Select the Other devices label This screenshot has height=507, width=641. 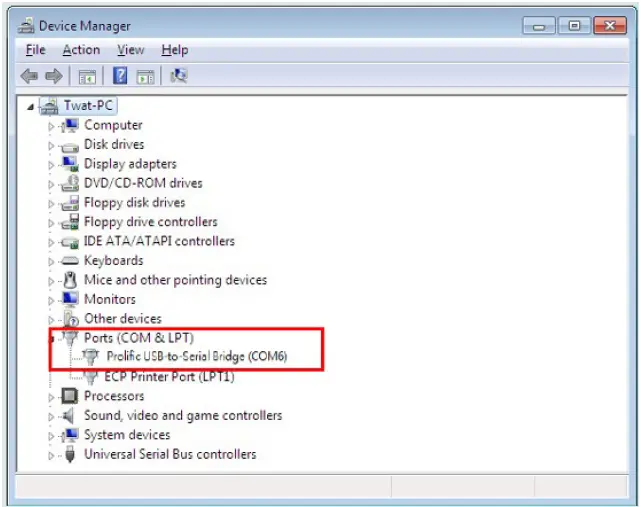[x=123, y=319]
